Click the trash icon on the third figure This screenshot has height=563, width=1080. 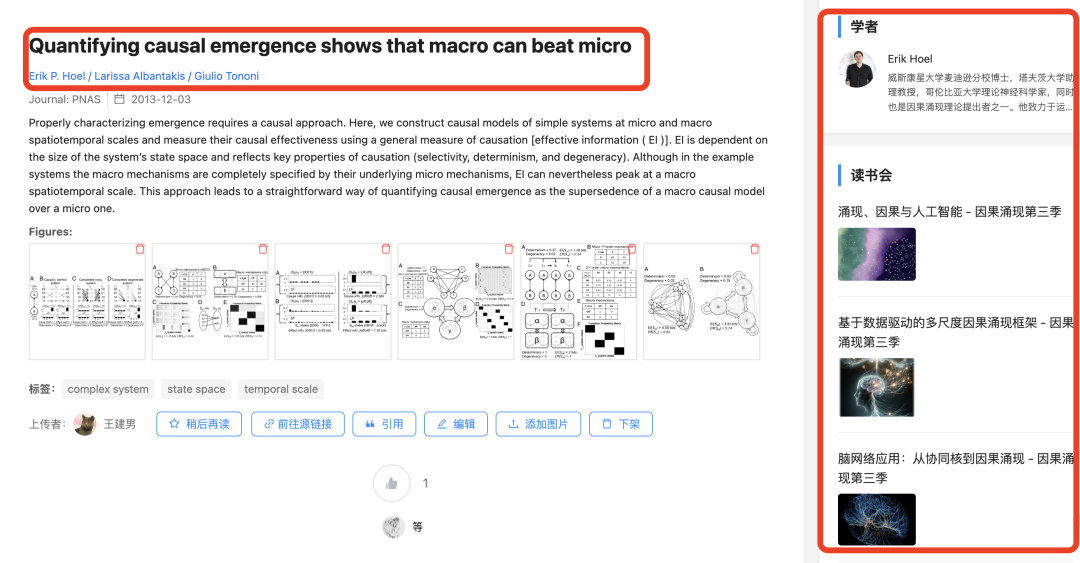tap(386, 249)
